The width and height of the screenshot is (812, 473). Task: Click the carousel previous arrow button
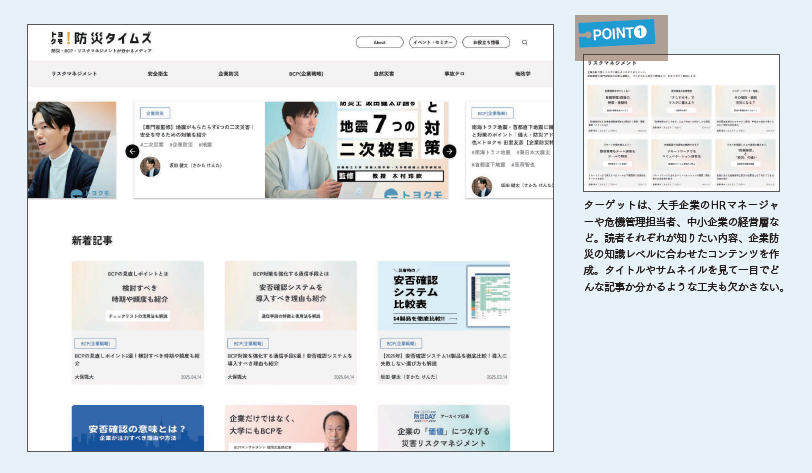coord(132,151)
